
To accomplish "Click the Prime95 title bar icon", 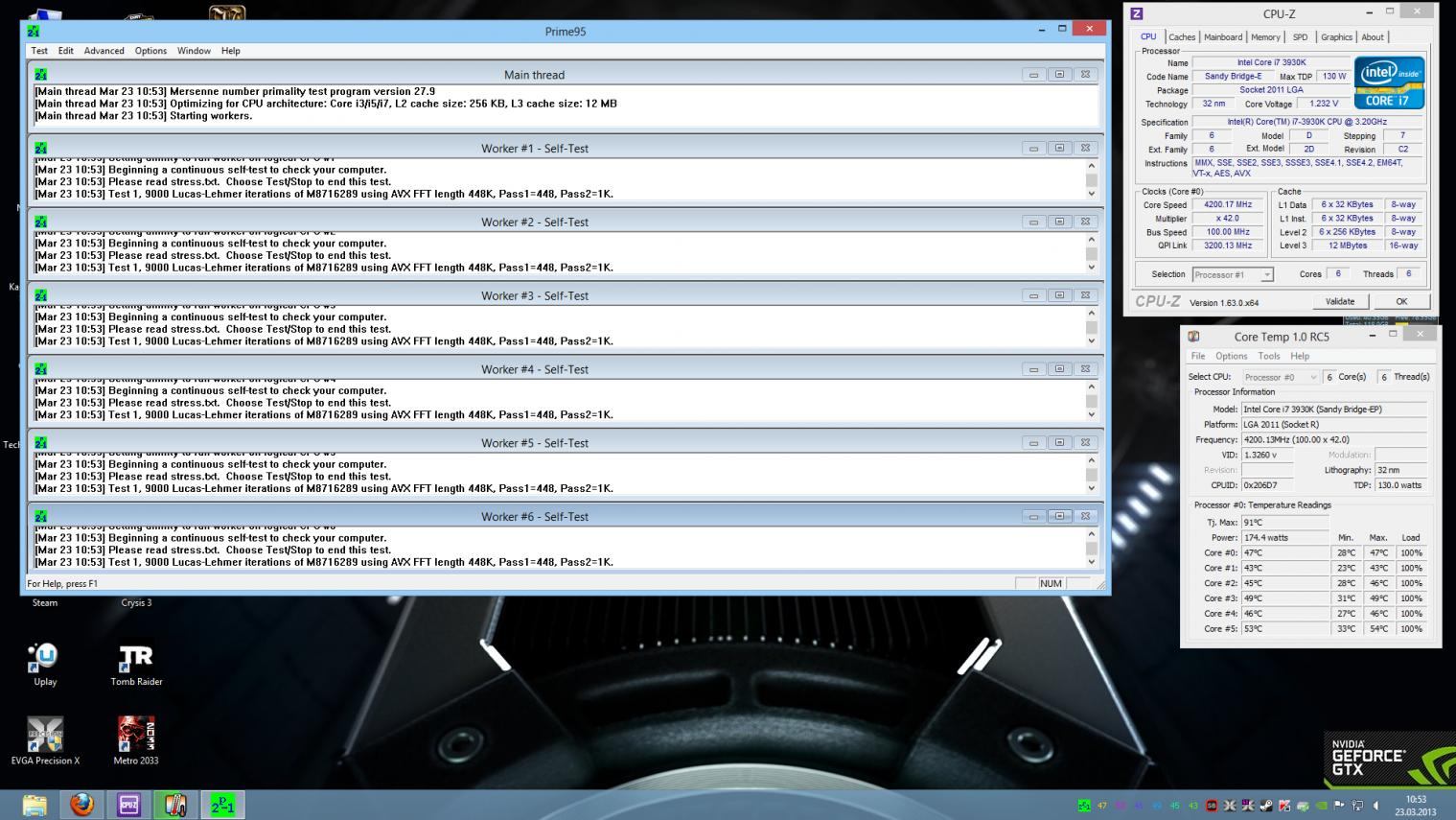I will (34, 32).
